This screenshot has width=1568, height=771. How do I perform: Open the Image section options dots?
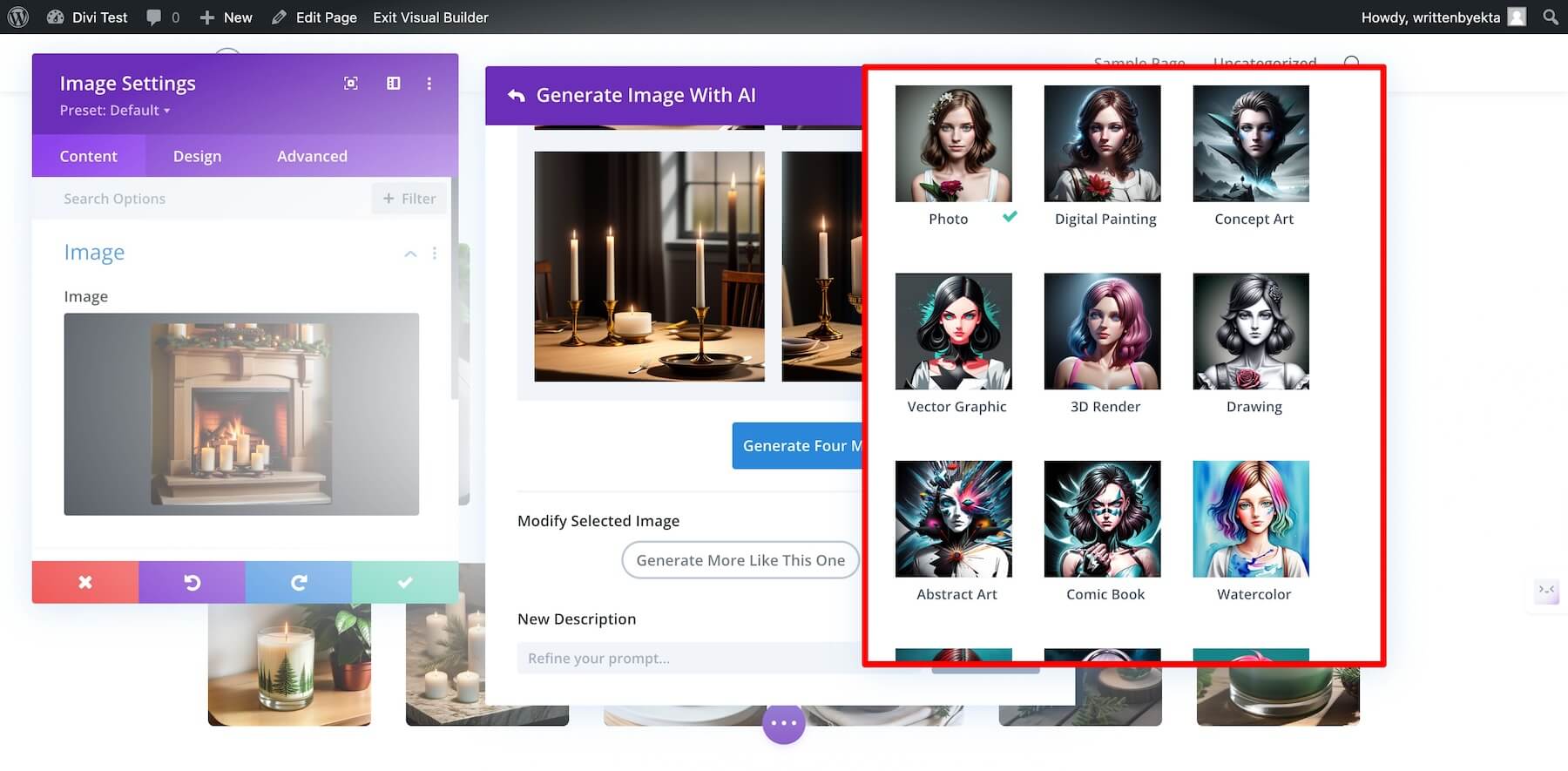coord(434,253)
